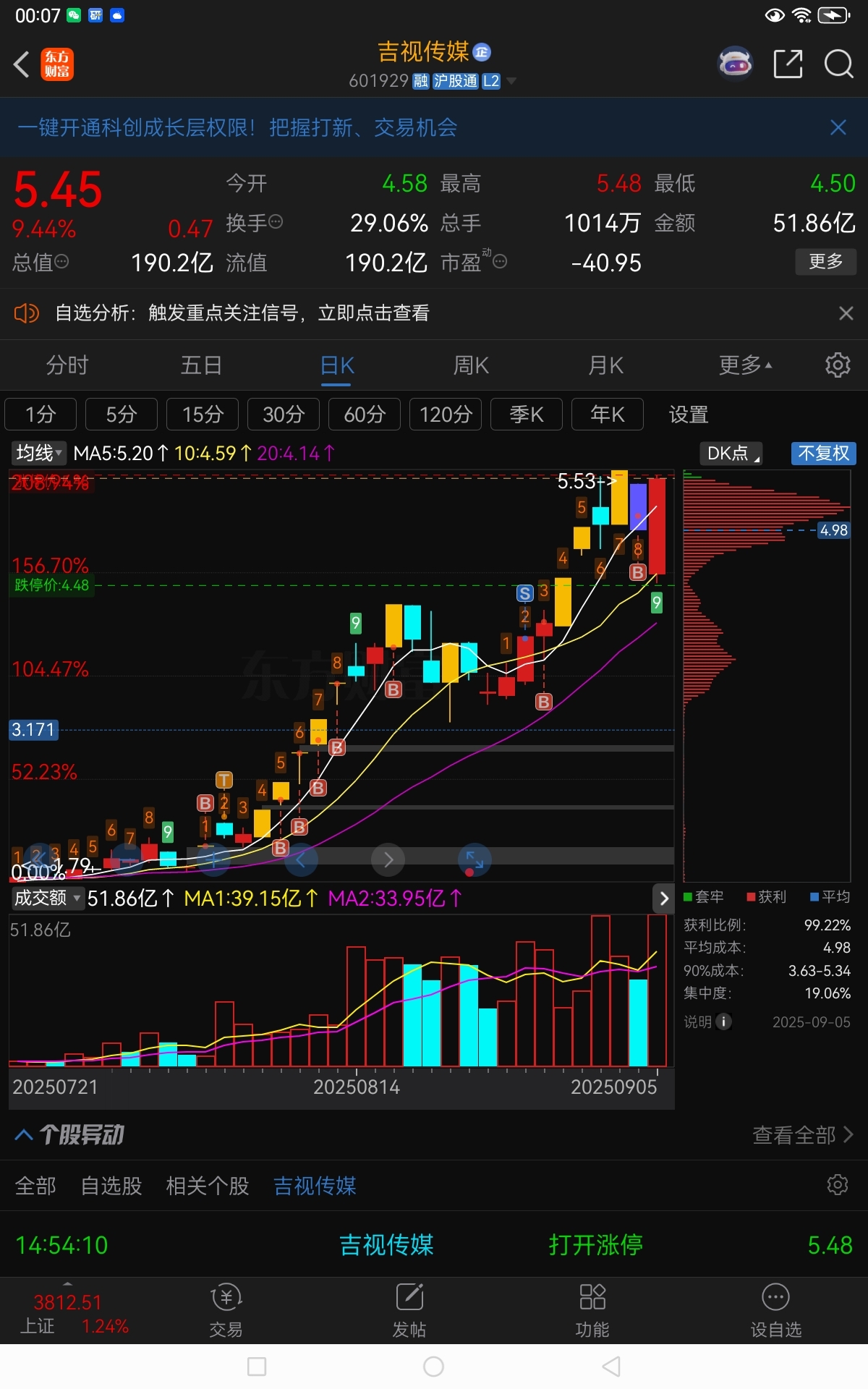Open chart settings gear icon
868x1389 pixels.
click(x=838, y=365)
